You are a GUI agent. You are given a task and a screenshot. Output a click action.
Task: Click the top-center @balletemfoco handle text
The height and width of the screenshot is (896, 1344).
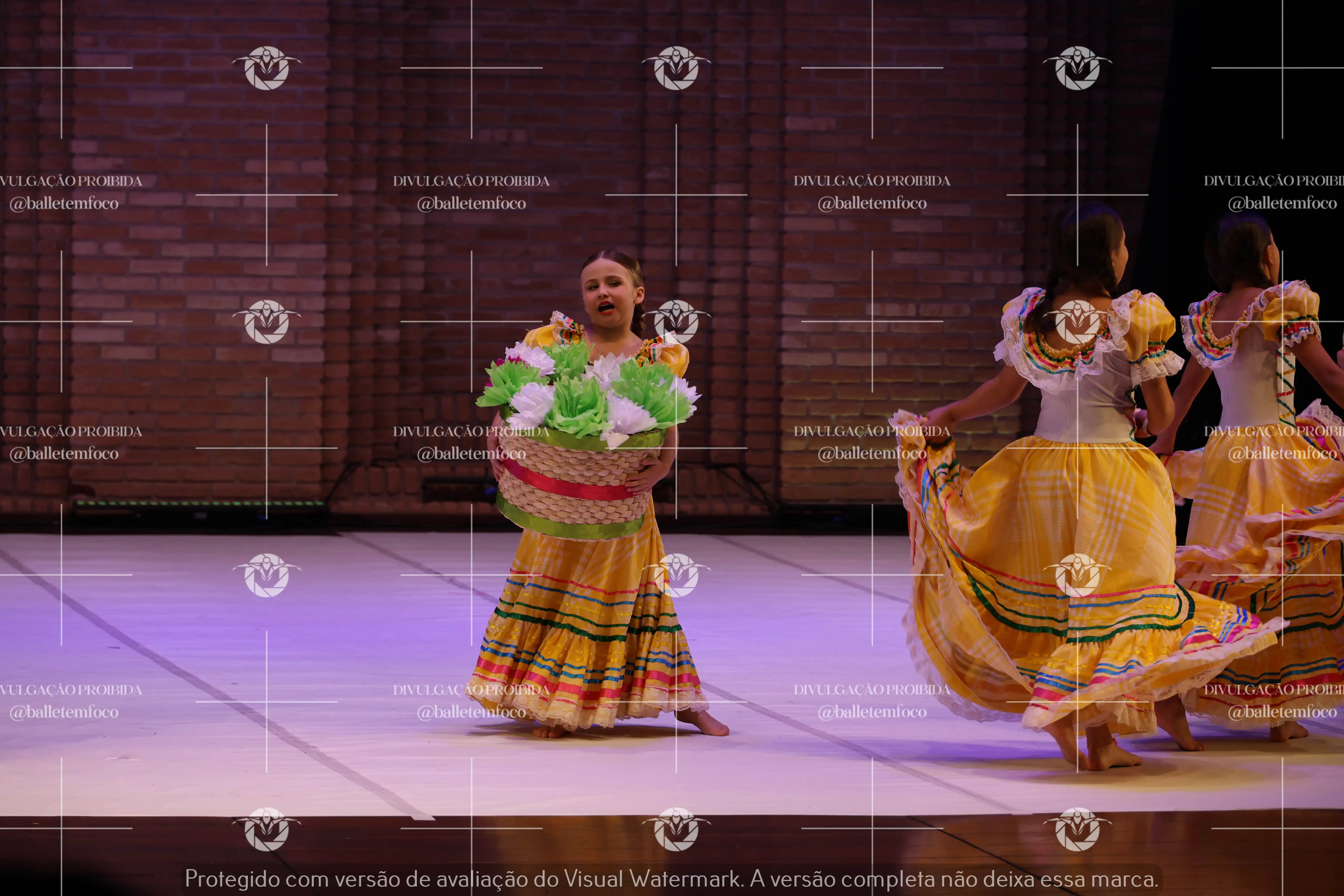tap(472, 203)
